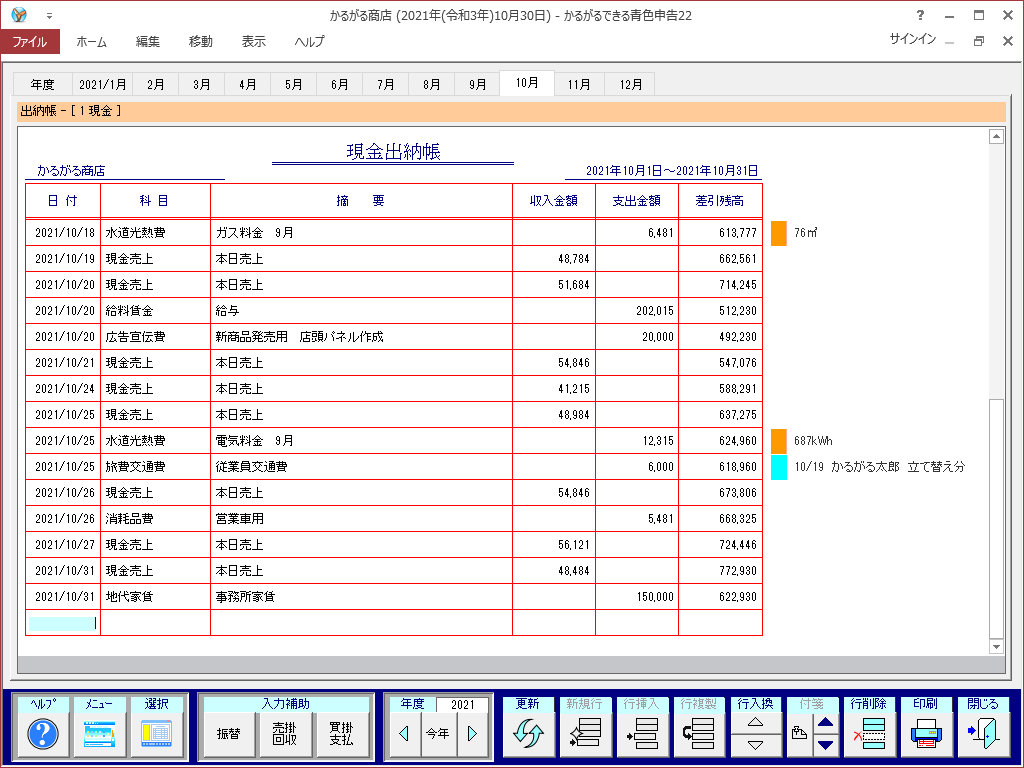Screen dimensions: 1024x768
Task: Click the 付箋 blue down triangle
Action: (x=825, y=745)
